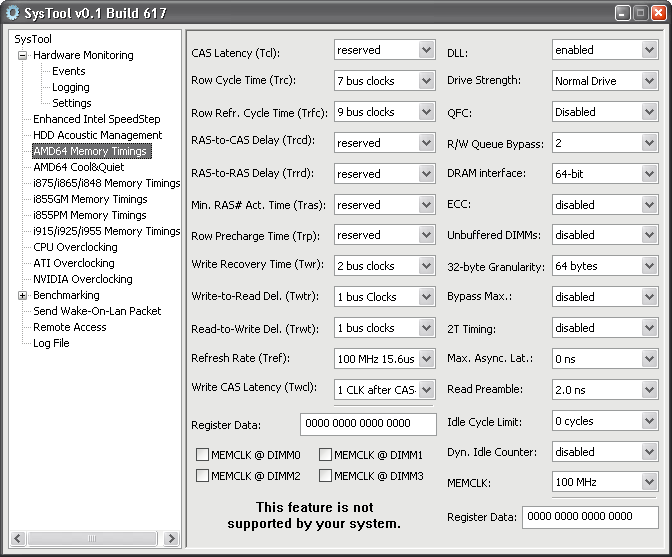Select Logging under Hardware Monitoring
The height and width of the screenshot is (557, 672).
(70, 87)
